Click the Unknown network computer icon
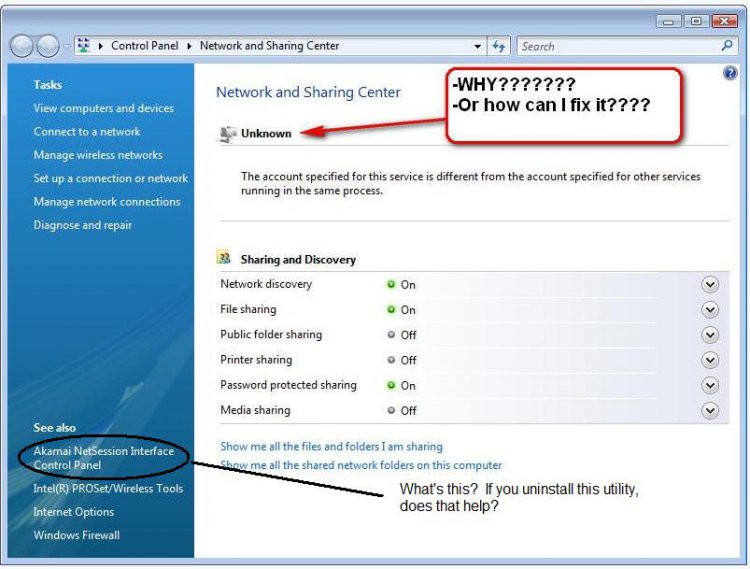The height and width of the screenshot is (569, 750). coord(227,134)
